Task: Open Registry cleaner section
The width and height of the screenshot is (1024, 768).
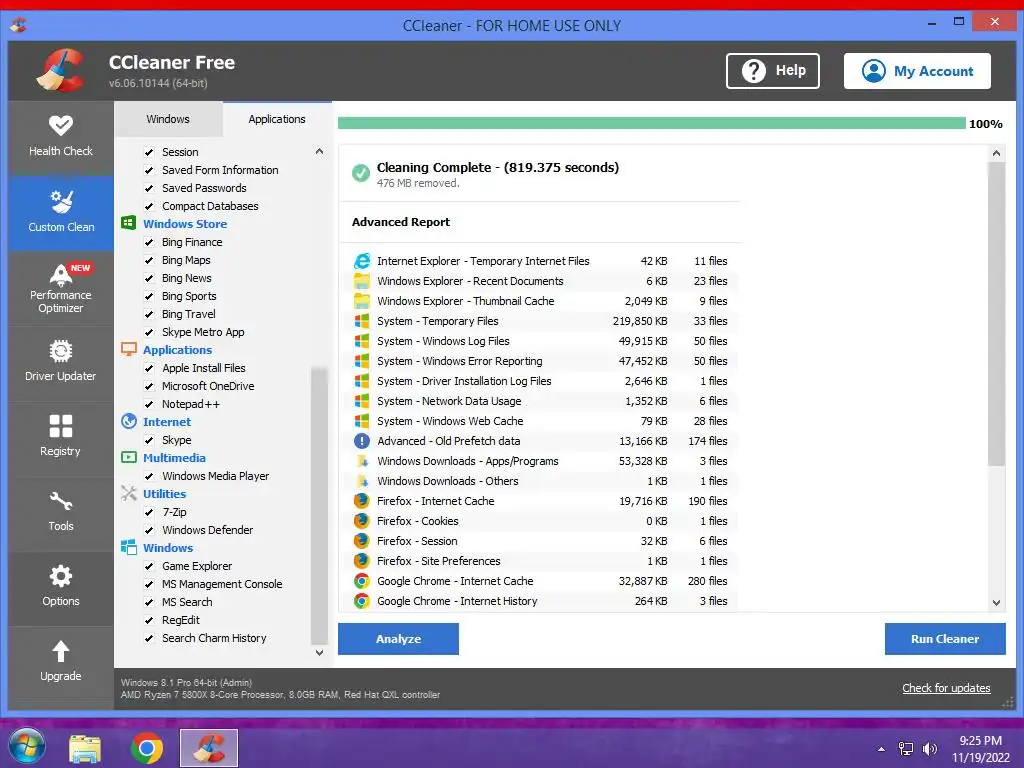Action: click(61, 438)
